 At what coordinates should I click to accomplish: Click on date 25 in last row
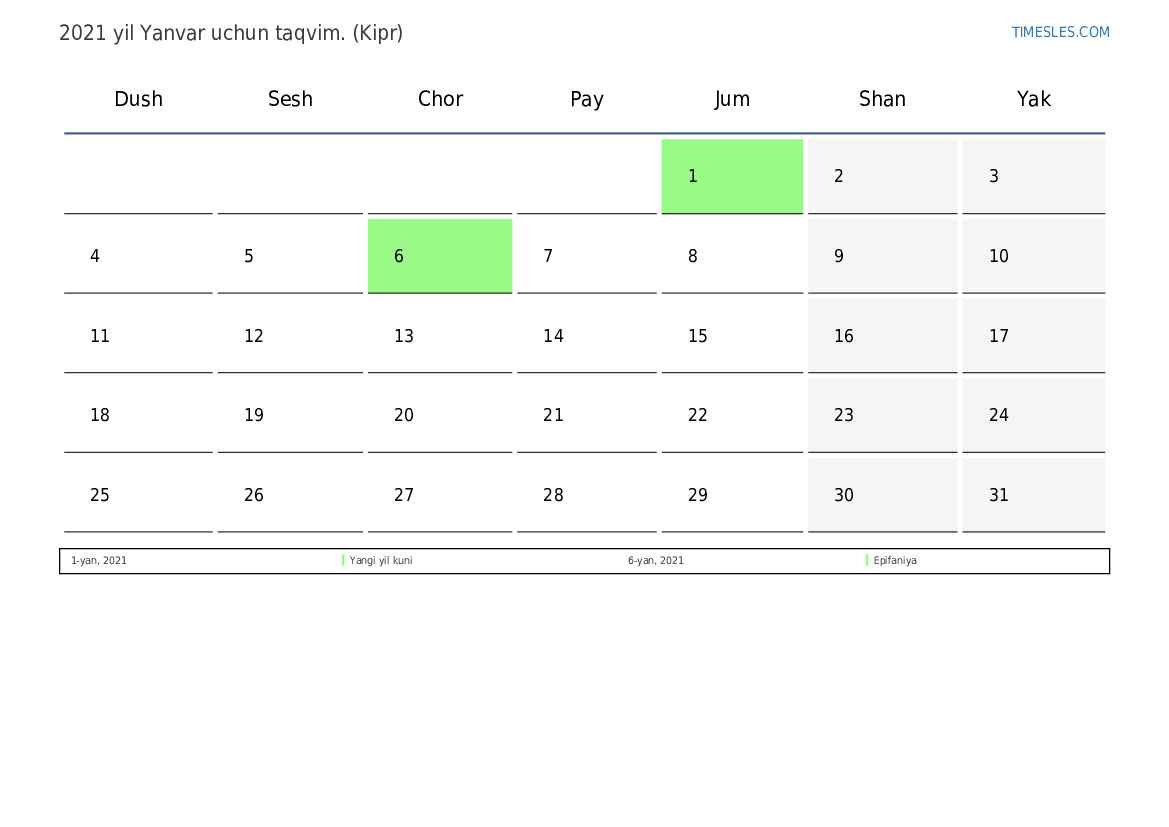(x=138, y=495)
